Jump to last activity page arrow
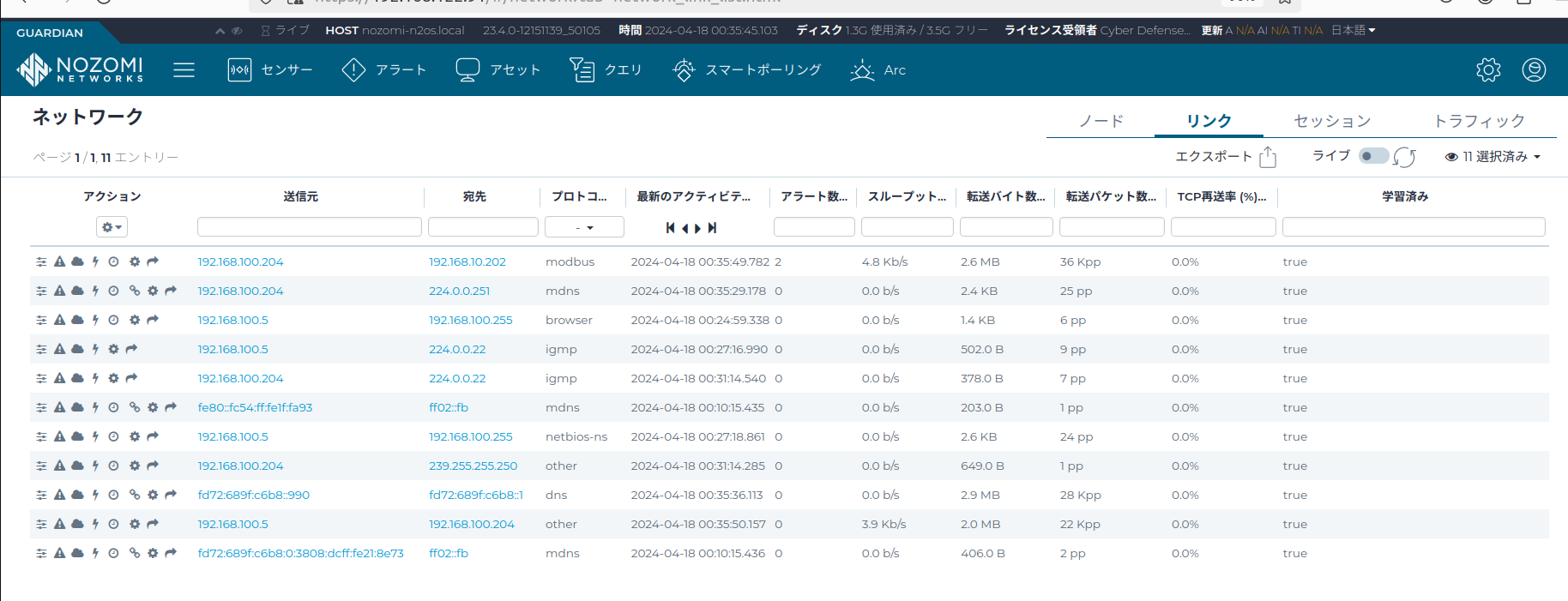 tap(712, 227)
